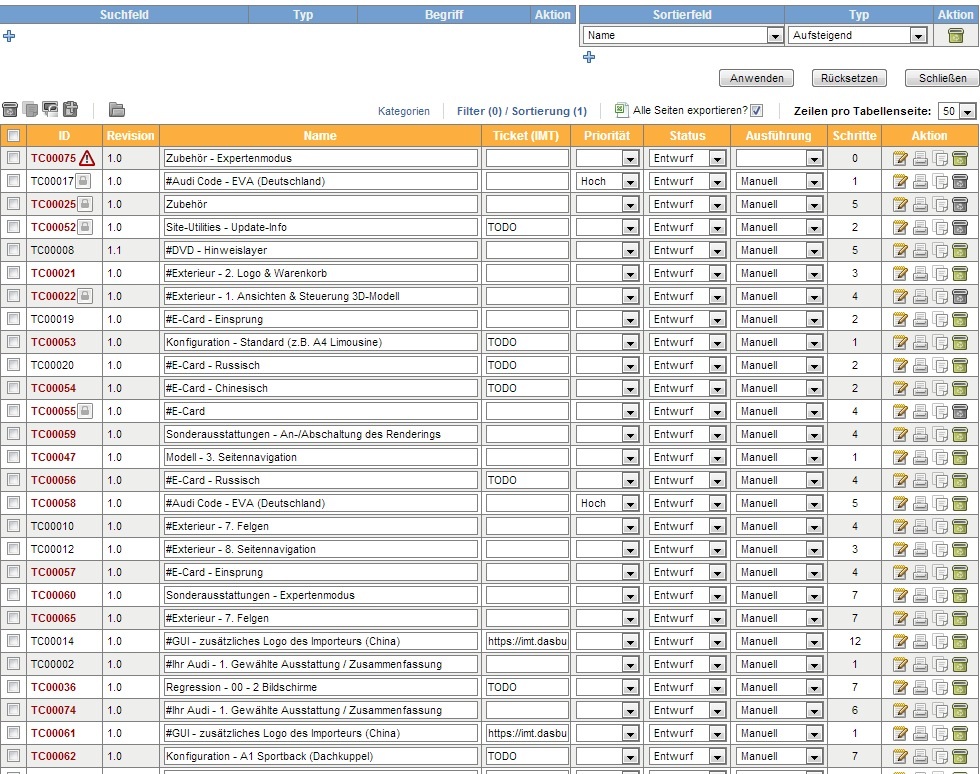Open the Sortierfeld 'Name' dropdown
This screenshot has width=980, height=774.
775,36
